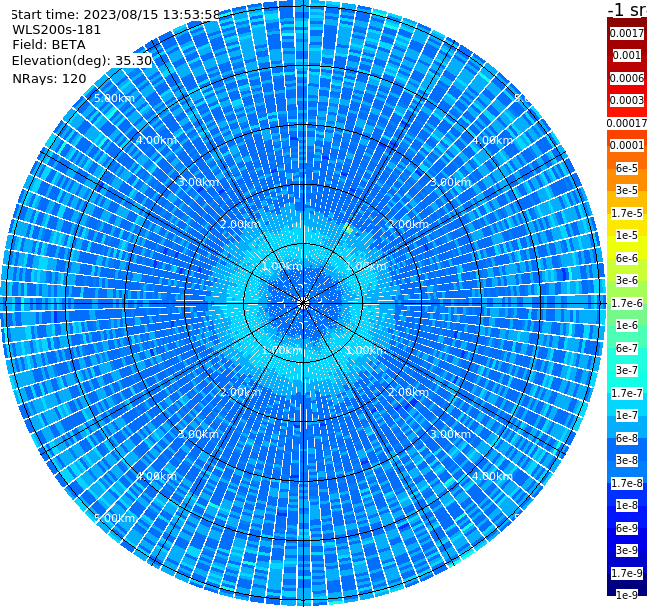The height and width of the screenshot is (607, 647).
Task: Select the 3e-7 colorbar tick label
Action: tap(627, 370)
